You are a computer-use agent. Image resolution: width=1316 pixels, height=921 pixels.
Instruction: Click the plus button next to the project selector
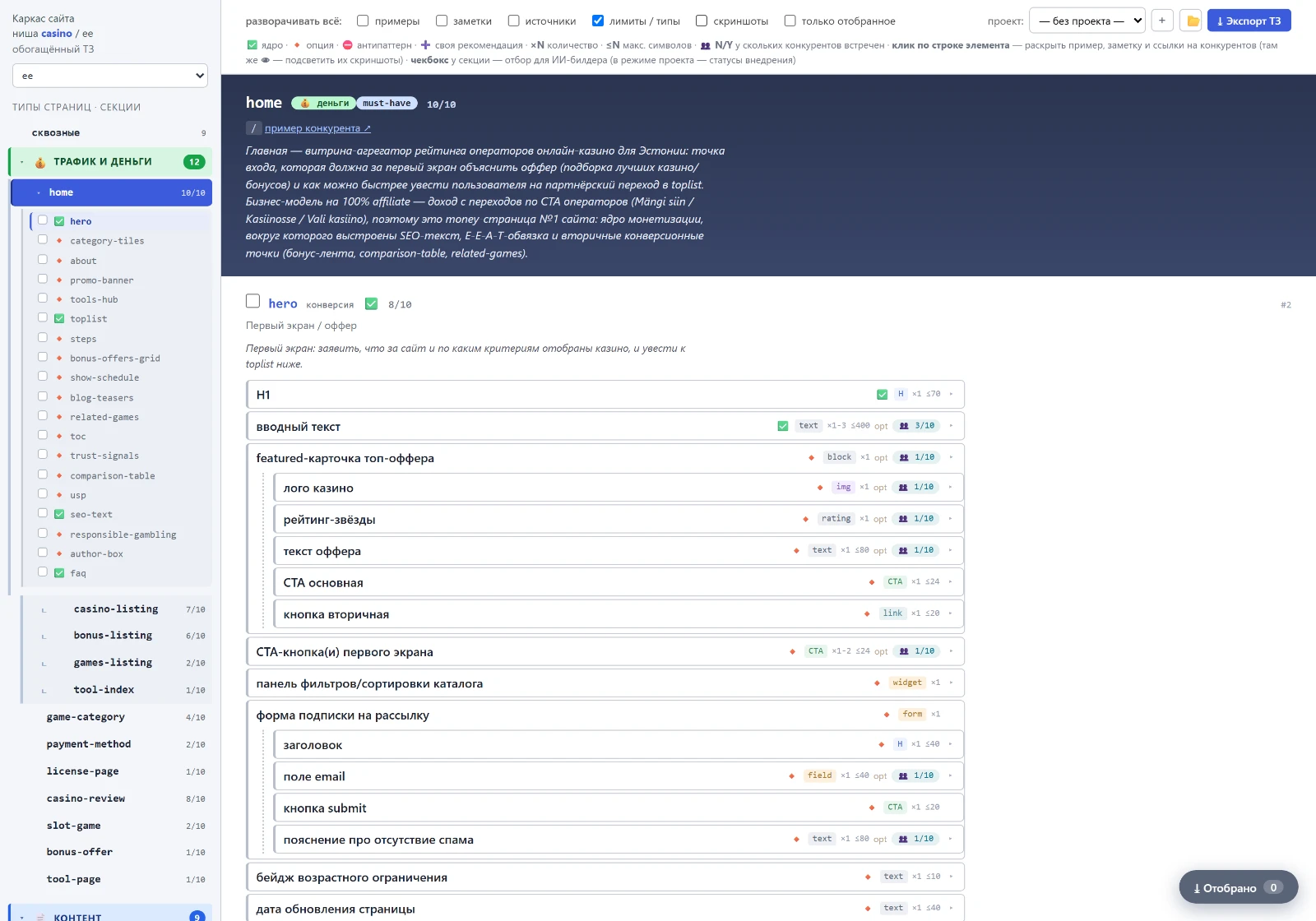pos(1162,21)
